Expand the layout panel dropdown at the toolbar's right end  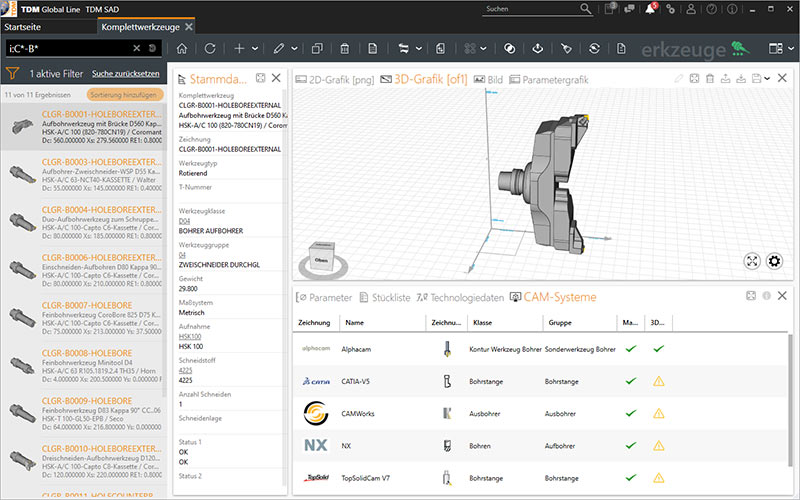[x=791, y=48]
